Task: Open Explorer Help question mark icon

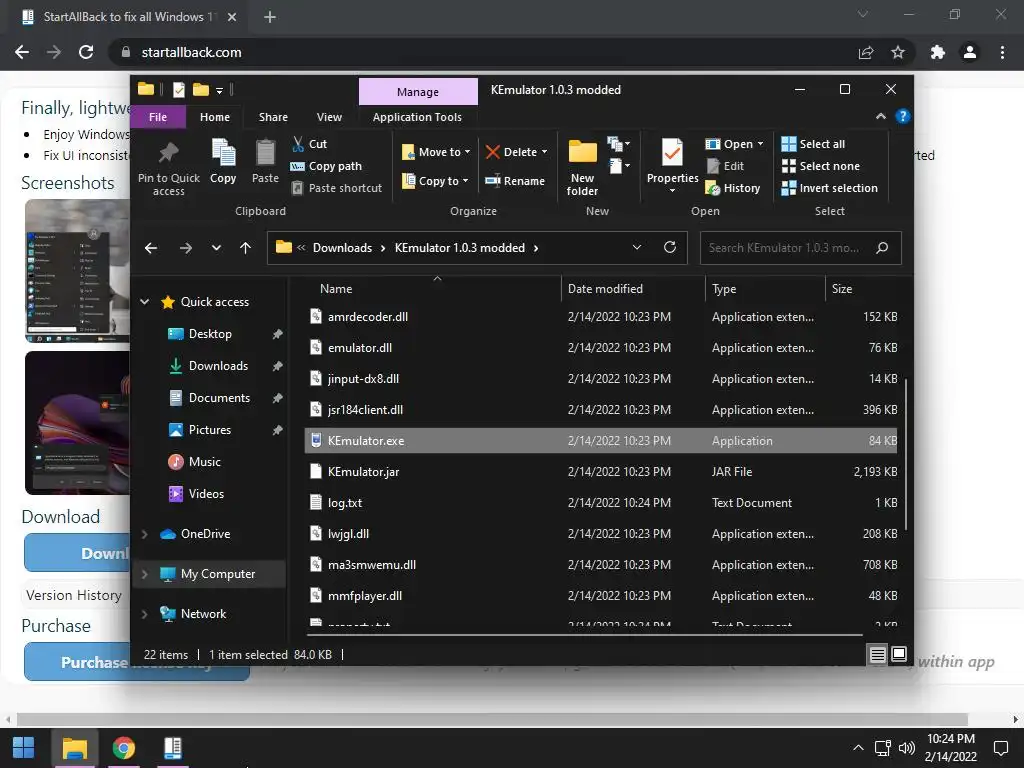Action: click(x=903, y=116)
